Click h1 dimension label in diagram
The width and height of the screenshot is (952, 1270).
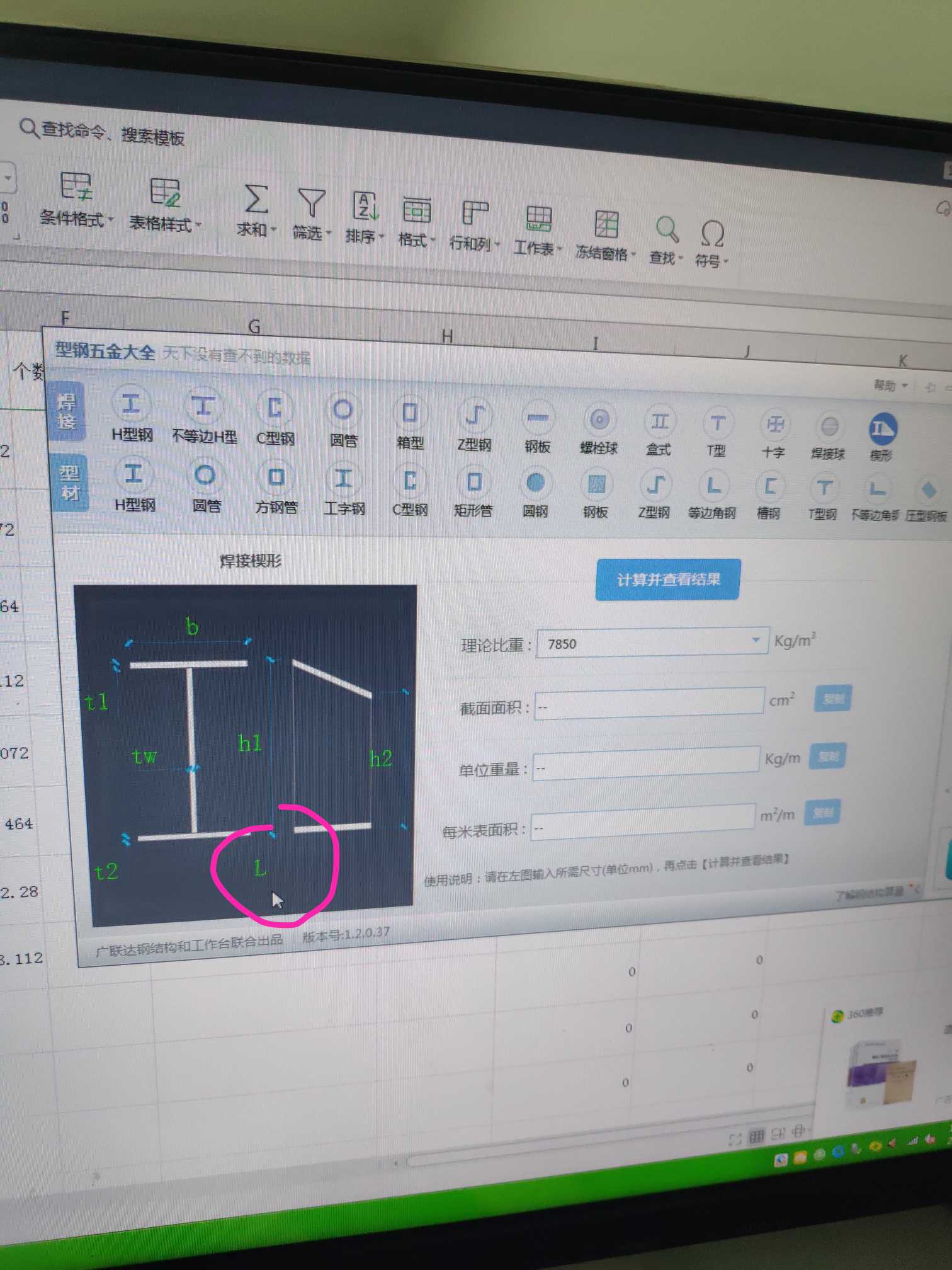tap(249, 743)
